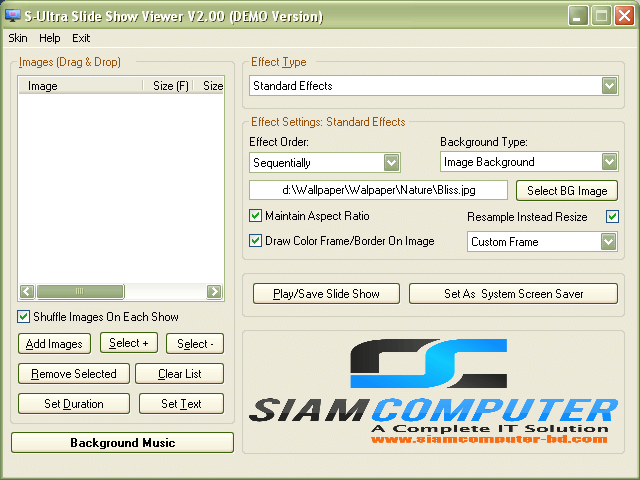Screen dimensions: 640x480
Task: Toggle Shuffle Images On Each Show
Action: tap(24, 317)
